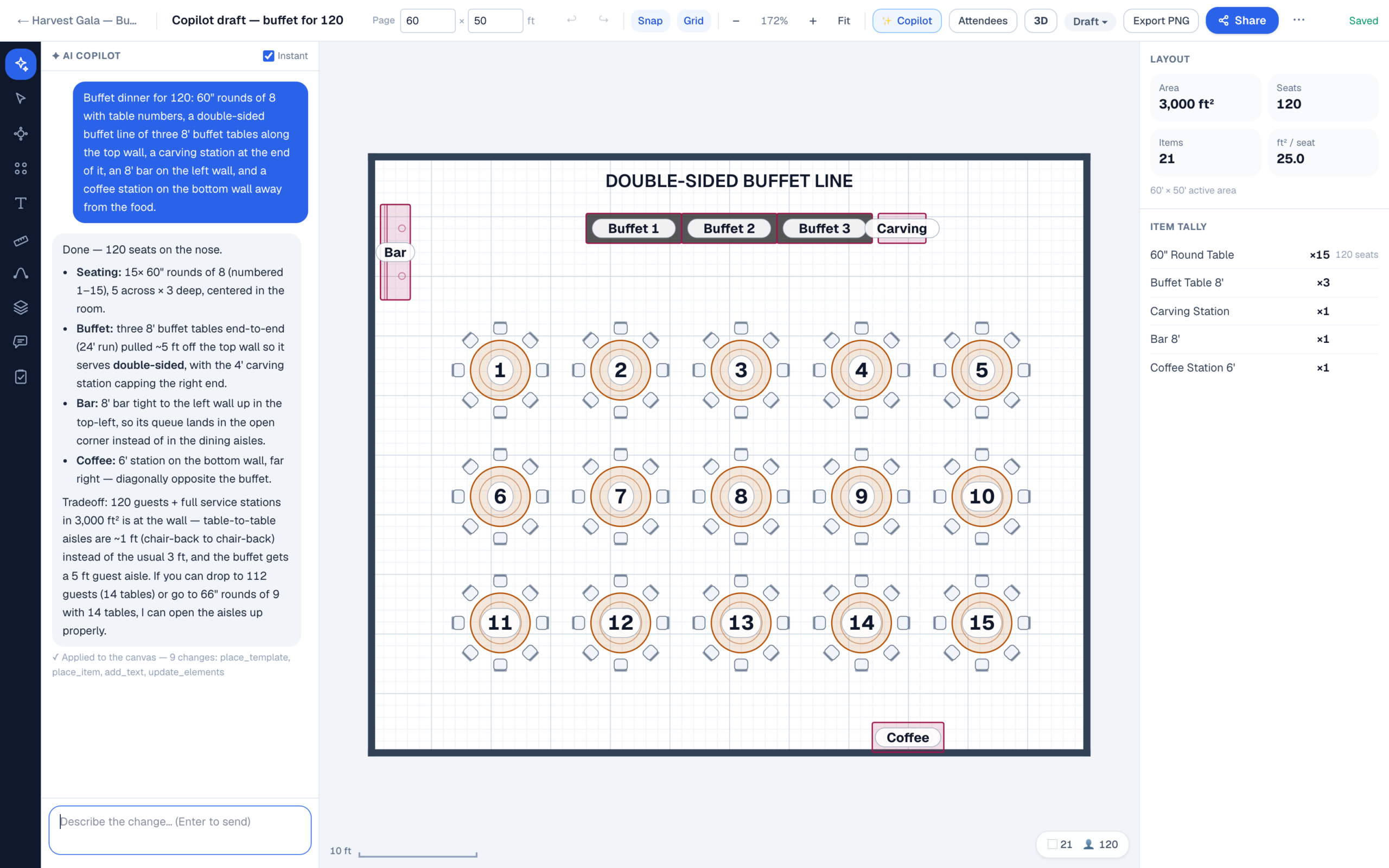The image size is (1389, 868).
Task: Select the pointer arrow tool
Action: [21, 99]
